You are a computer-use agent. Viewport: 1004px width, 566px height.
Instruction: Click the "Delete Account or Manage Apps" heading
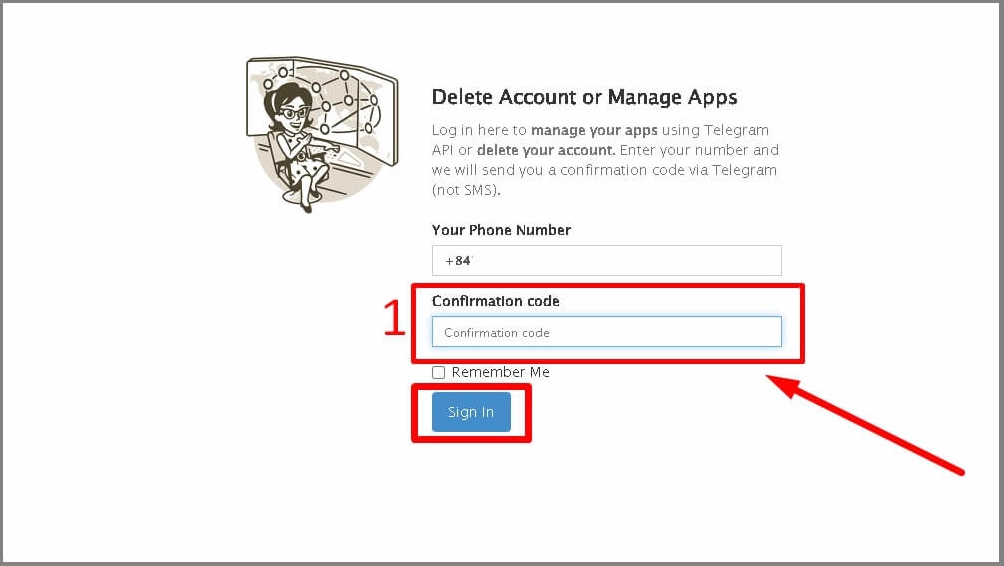coord(584,97)
